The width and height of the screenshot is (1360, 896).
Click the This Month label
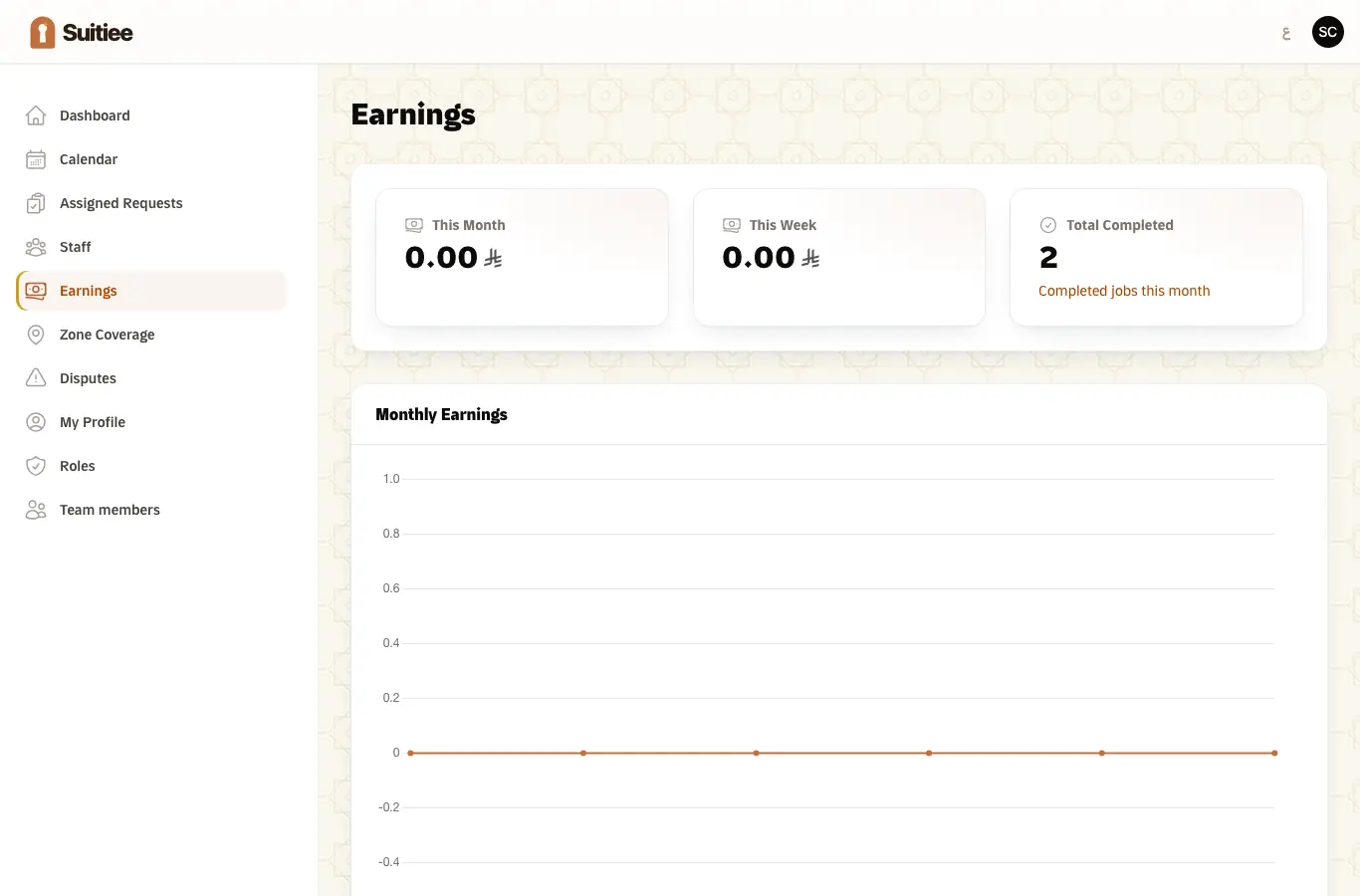pos(469,225)
